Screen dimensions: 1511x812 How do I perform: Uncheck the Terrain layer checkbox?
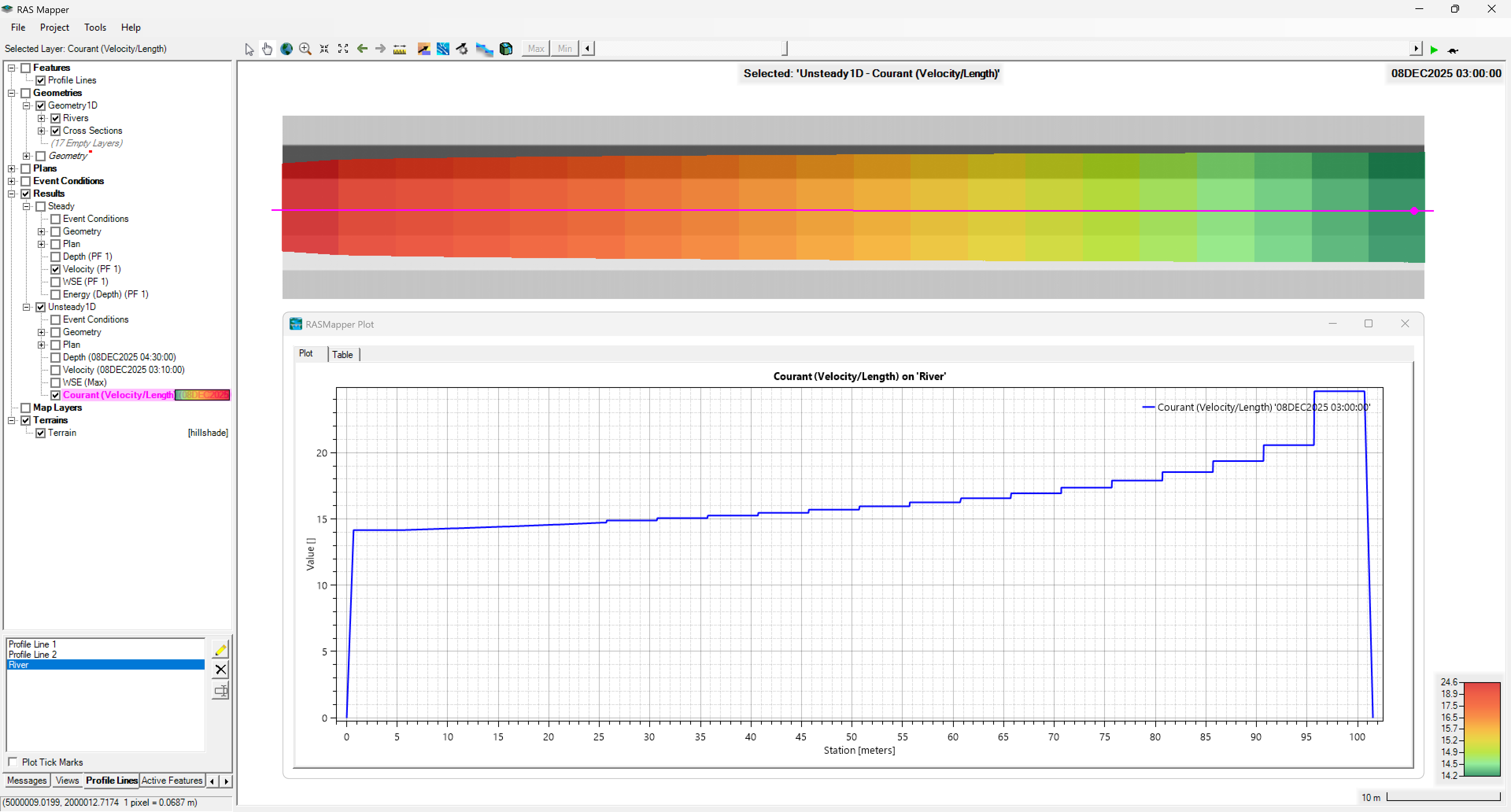41,433
